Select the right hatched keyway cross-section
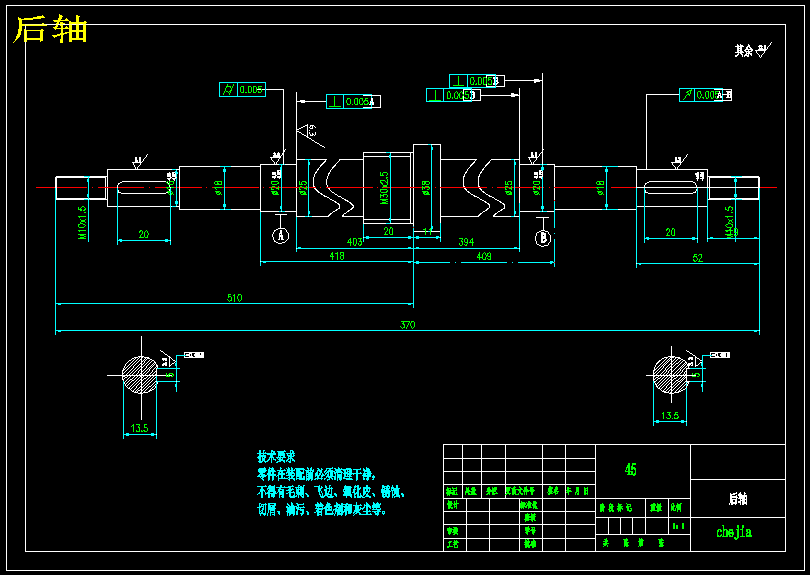Viewport: 810px width, 575px height. (x=671, y=375)
